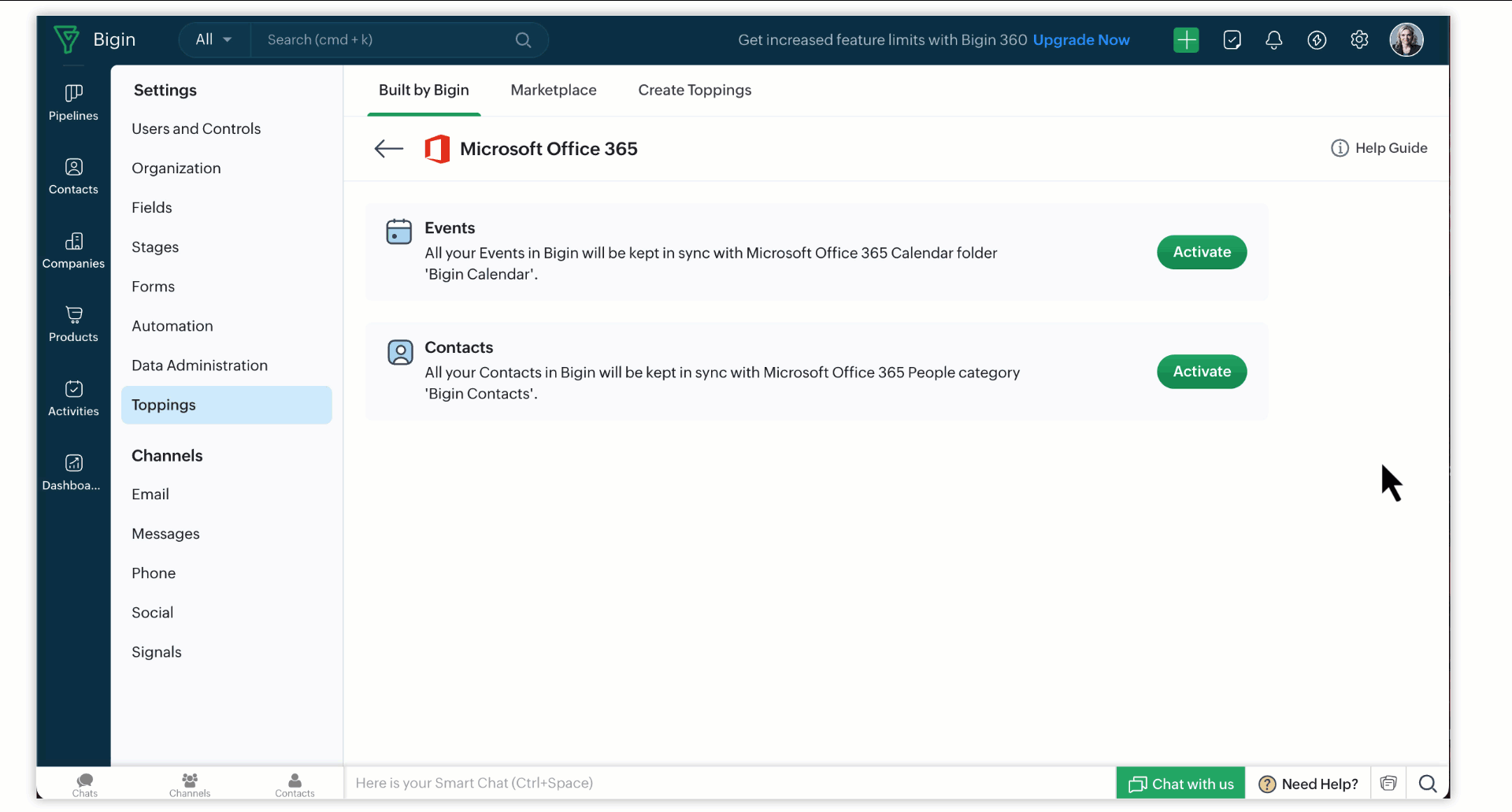
Task: Open Dashboards module in the sidebar
Action: coord(73,473)
